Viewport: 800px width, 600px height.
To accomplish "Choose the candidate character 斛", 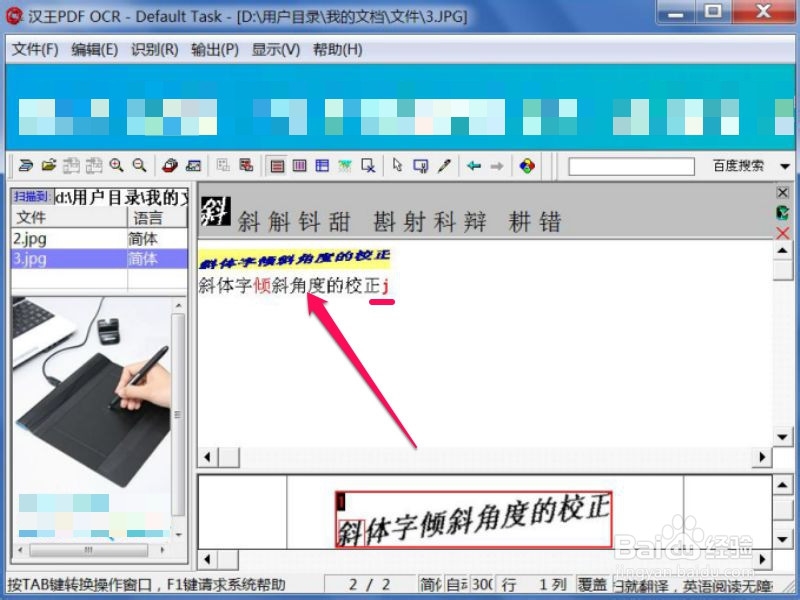I will [278, 220].
